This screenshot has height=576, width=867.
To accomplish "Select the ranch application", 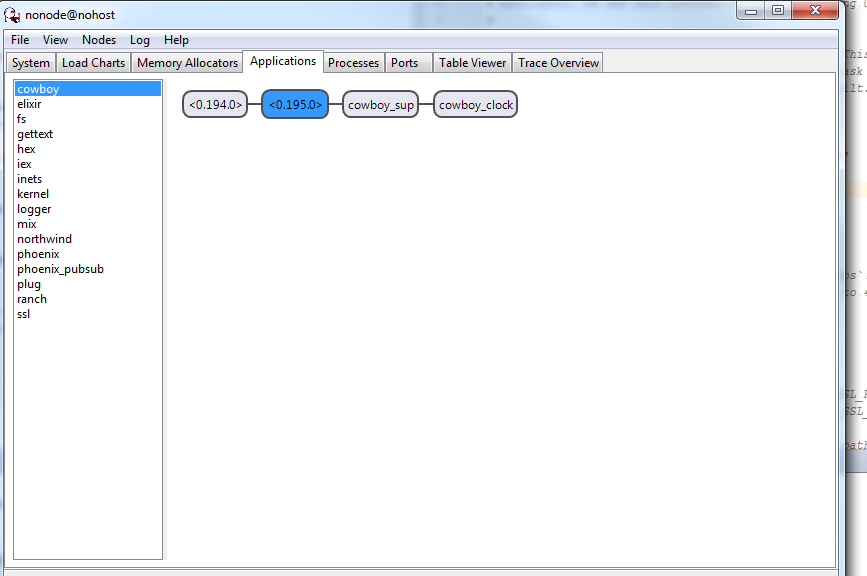I will click(x=31, y=298).
